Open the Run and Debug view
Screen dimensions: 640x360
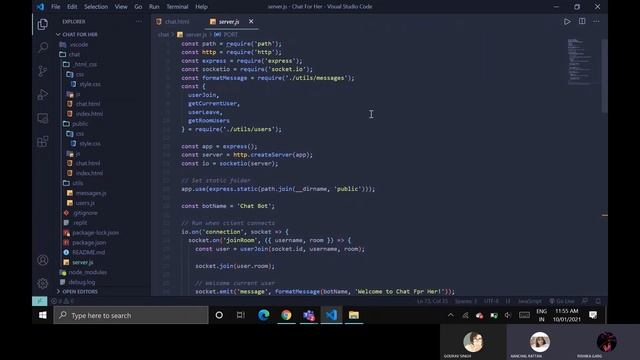(x=42, y=95)
